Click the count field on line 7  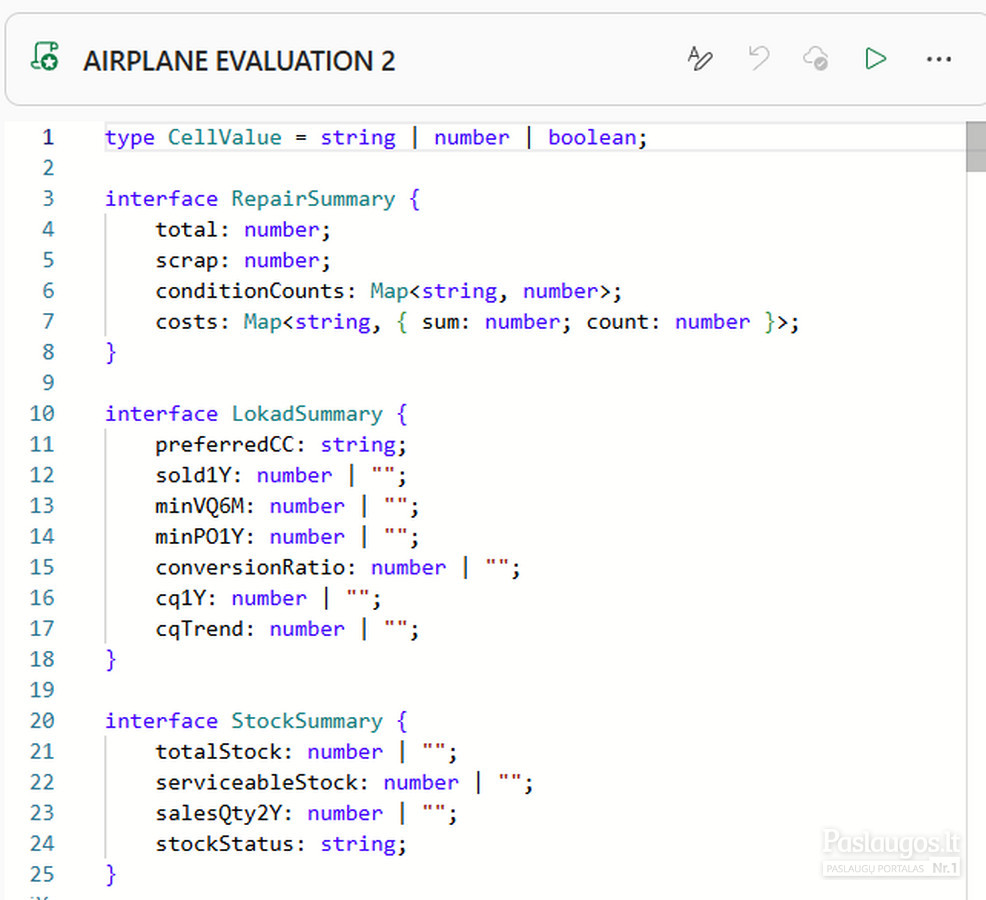(618, 321)
